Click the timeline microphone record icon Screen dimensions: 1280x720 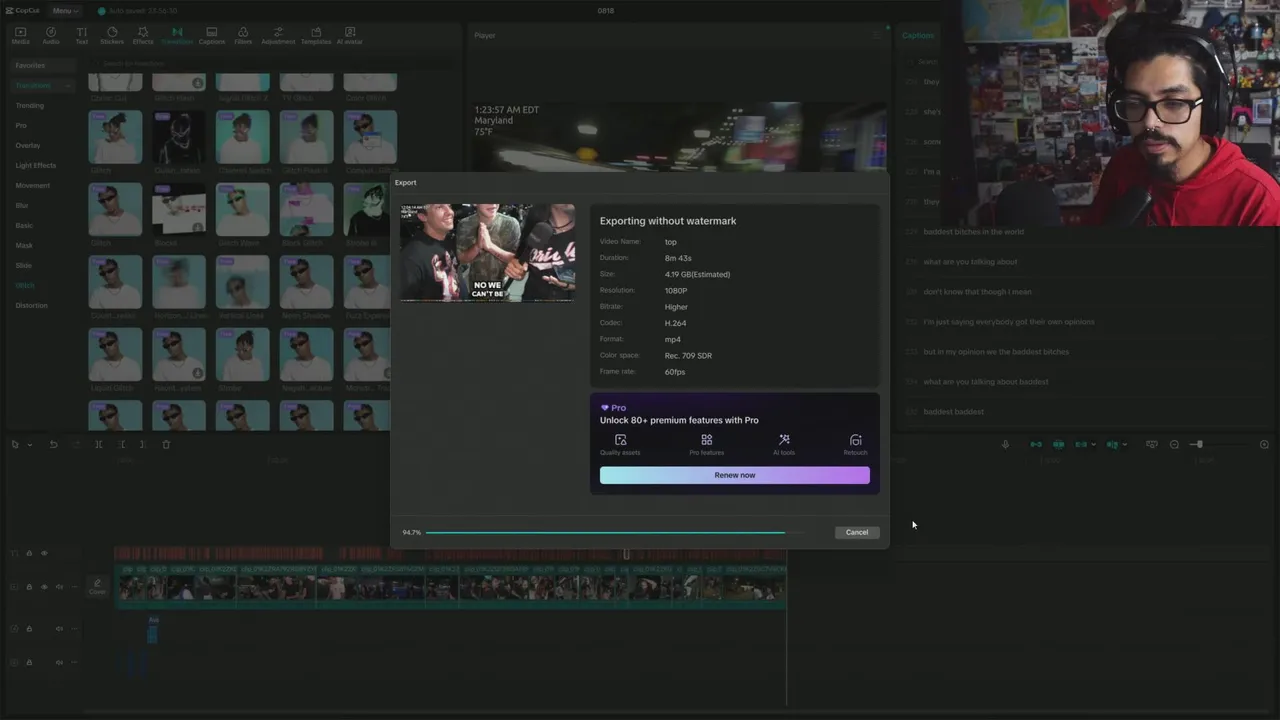pos(1005,444)
